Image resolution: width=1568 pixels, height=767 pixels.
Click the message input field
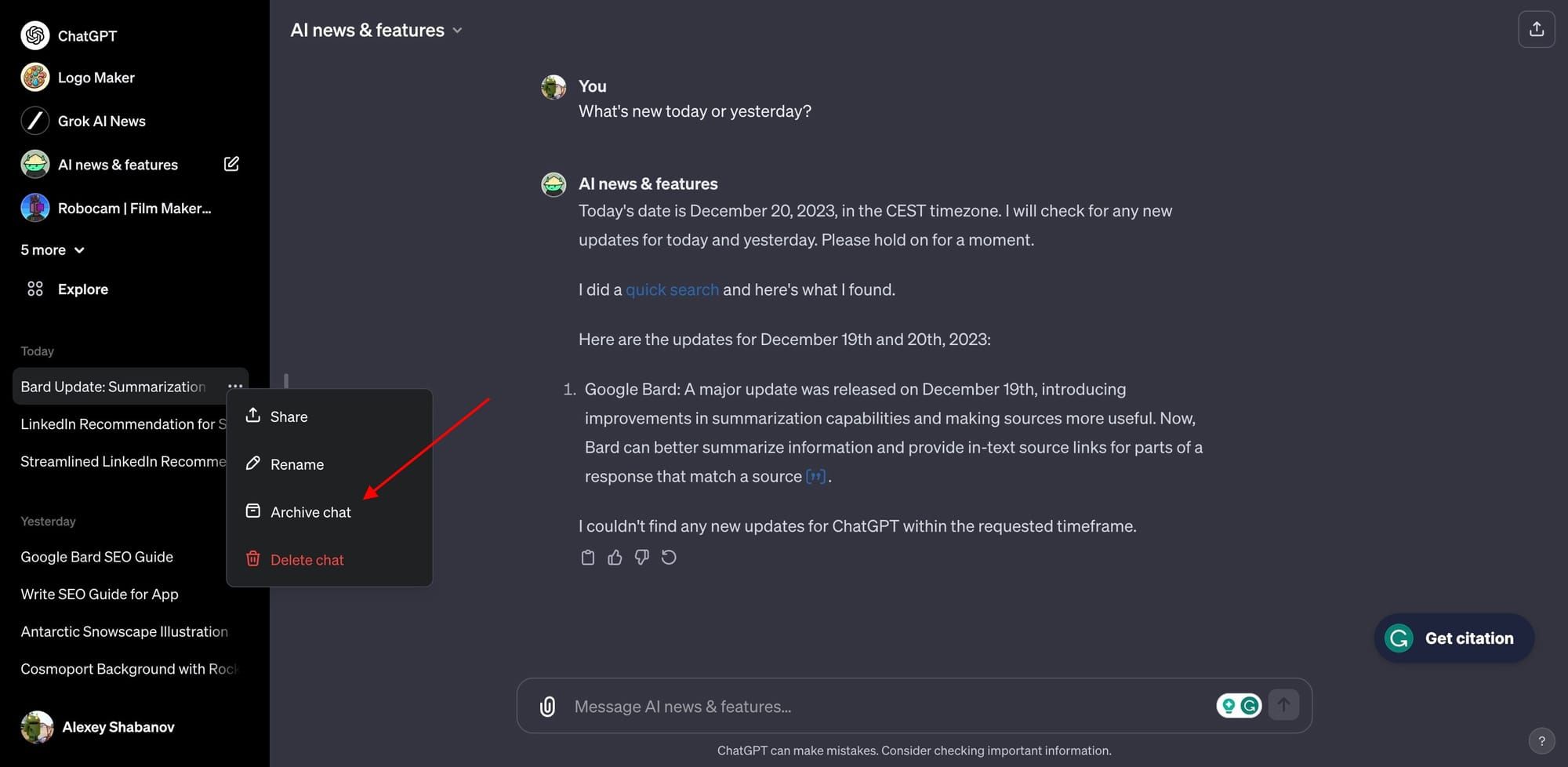[862, 706]
